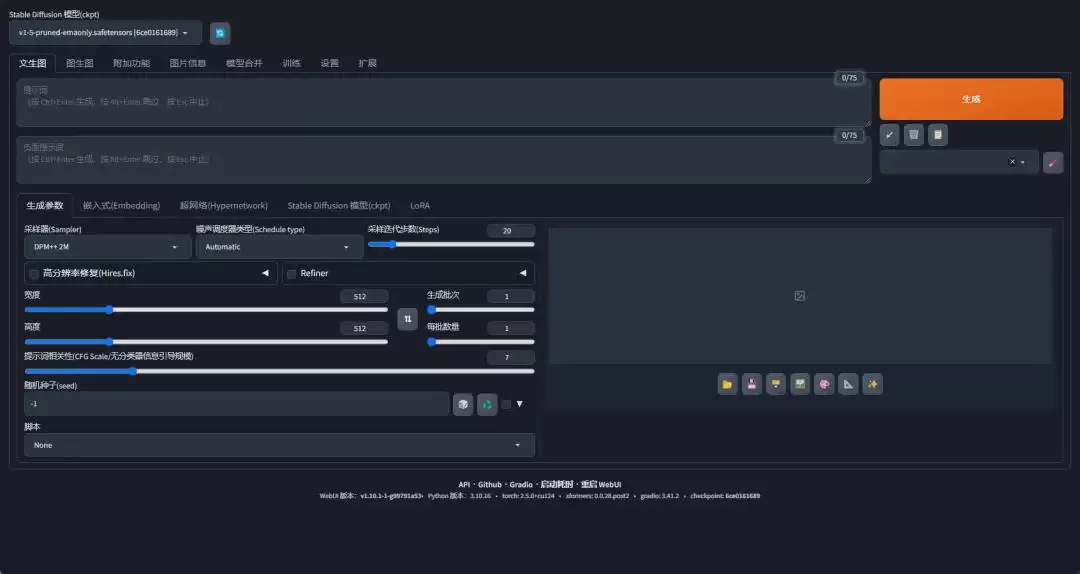Open the Schedule type dropdown set to Automatic
Screen dimensions: 1080x574
click(278, 247)
